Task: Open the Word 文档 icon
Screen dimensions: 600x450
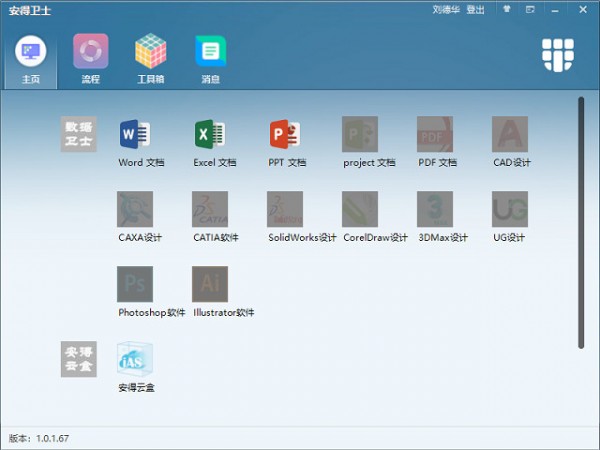Action: point(135,134)
